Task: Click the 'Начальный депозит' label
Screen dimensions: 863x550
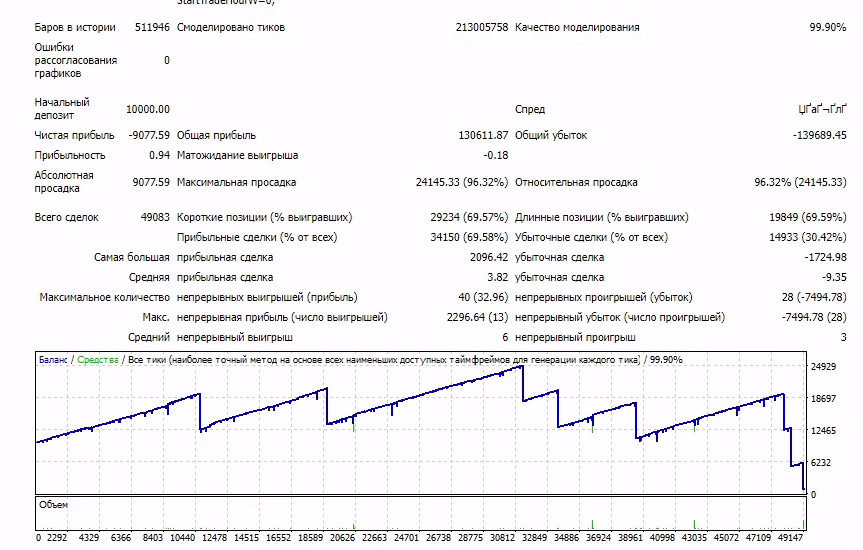Action: [62, 108]
